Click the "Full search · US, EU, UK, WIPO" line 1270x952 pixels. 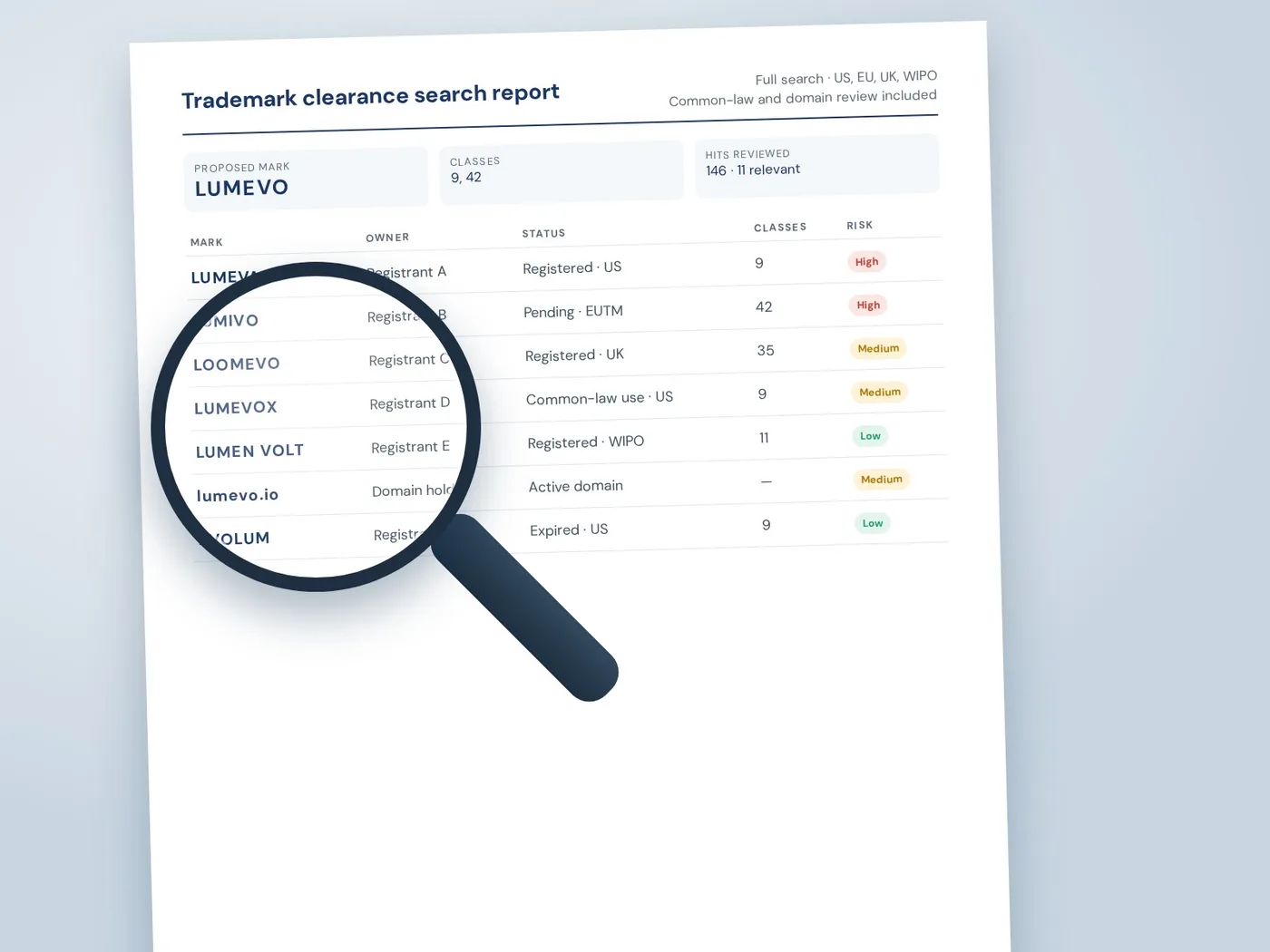coord(845,78)
